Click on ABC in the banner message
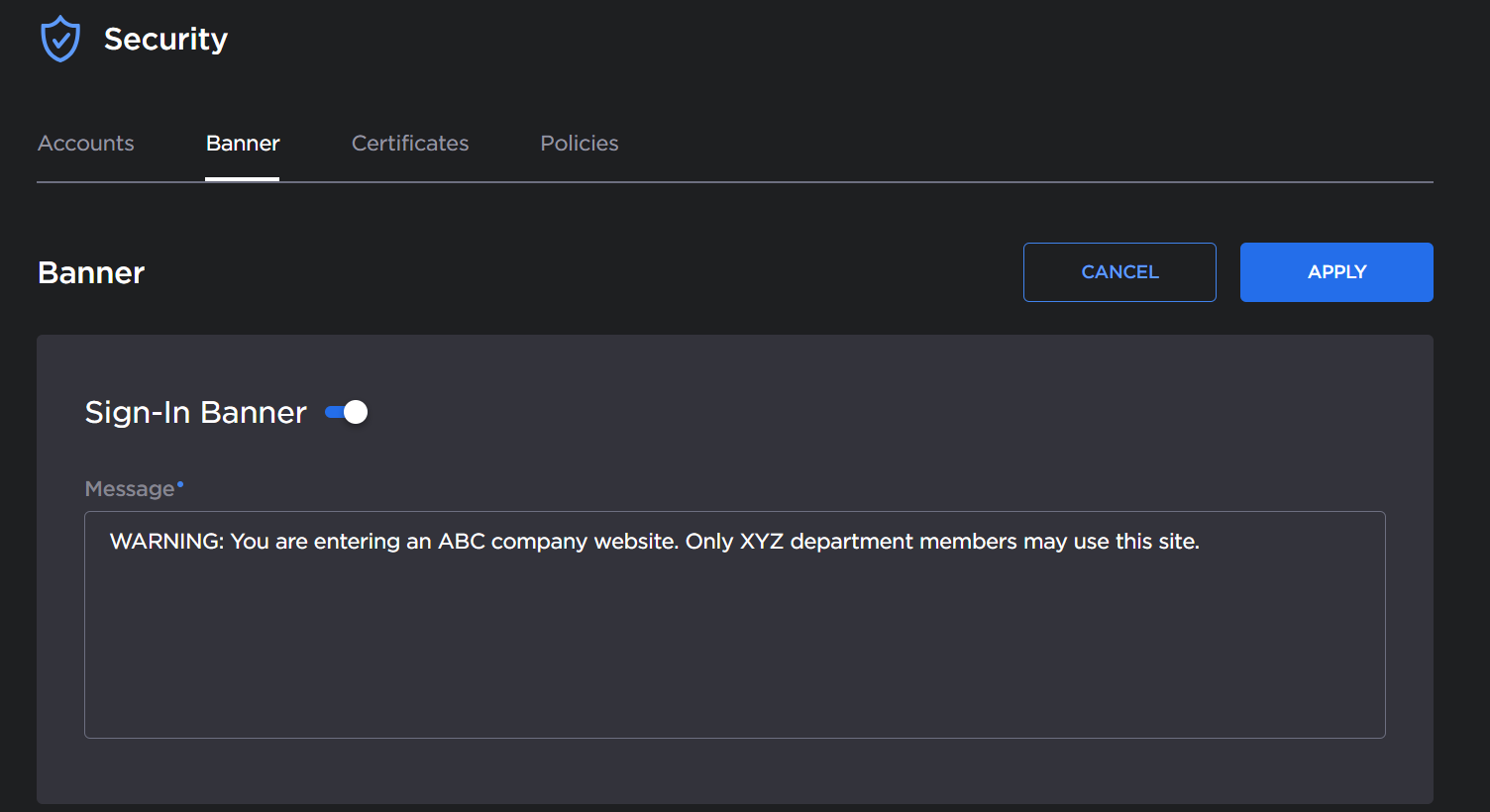1490x812 pixels. 461,542
